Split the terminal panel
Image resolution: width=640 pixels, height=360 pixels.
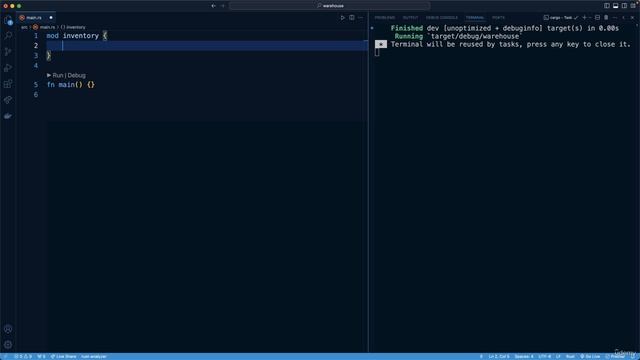coord(598,18)
